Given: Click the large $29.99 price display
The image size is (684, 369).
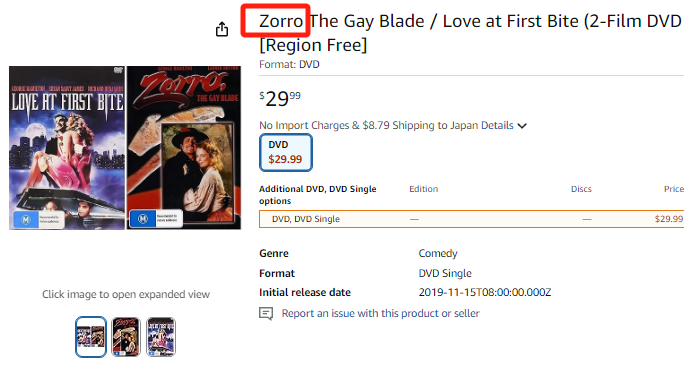Looking at the screenshot, I should click(280, 99).
